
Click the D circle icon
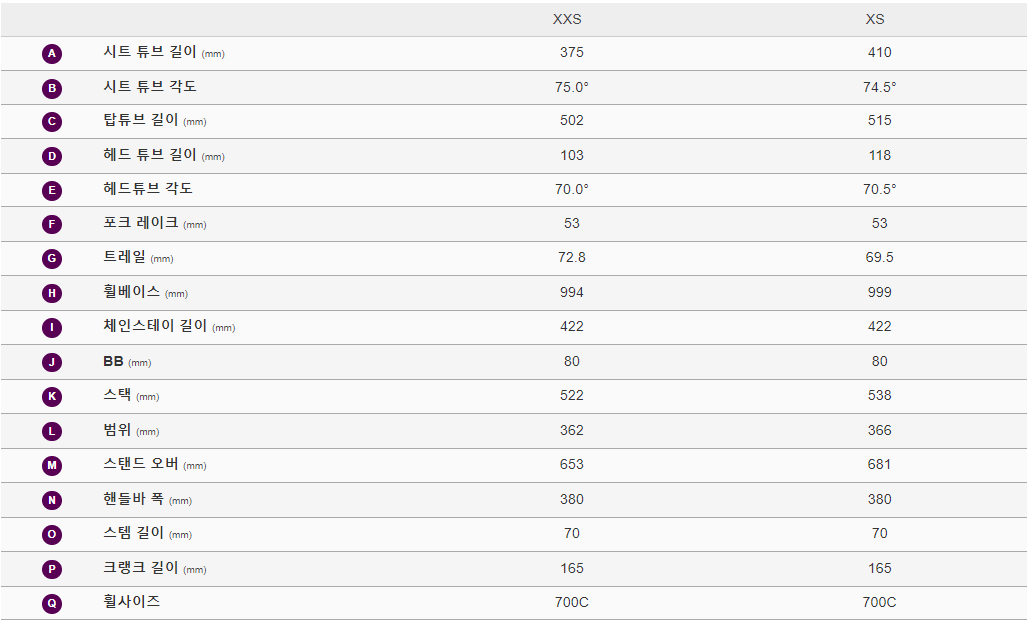tap(52, 156)
